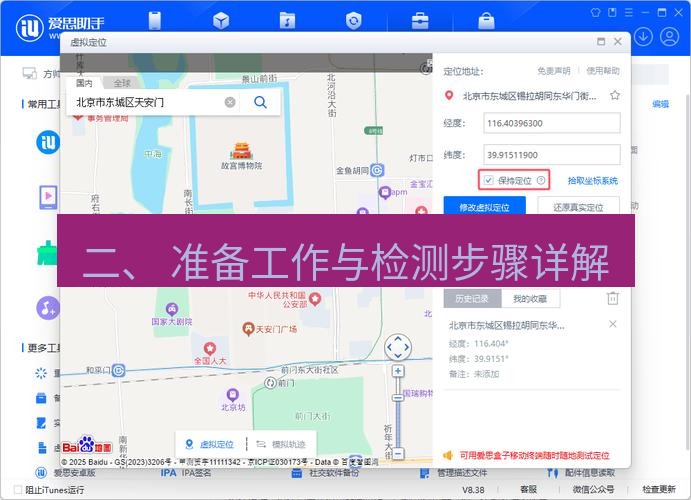Switch map to 全球 tab

[122, 83]
